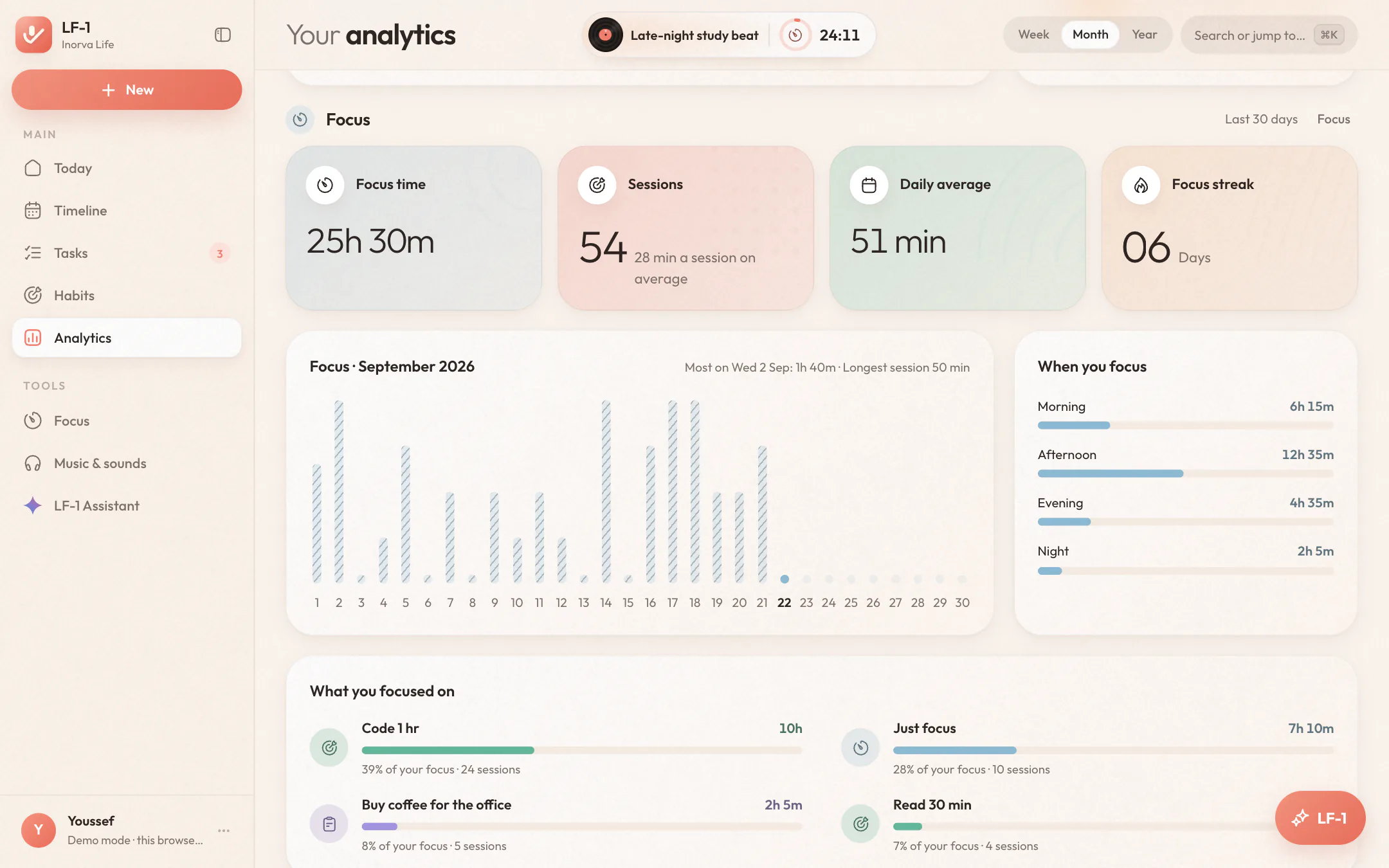Click the Buy coffee task clipboard icon

329,824
